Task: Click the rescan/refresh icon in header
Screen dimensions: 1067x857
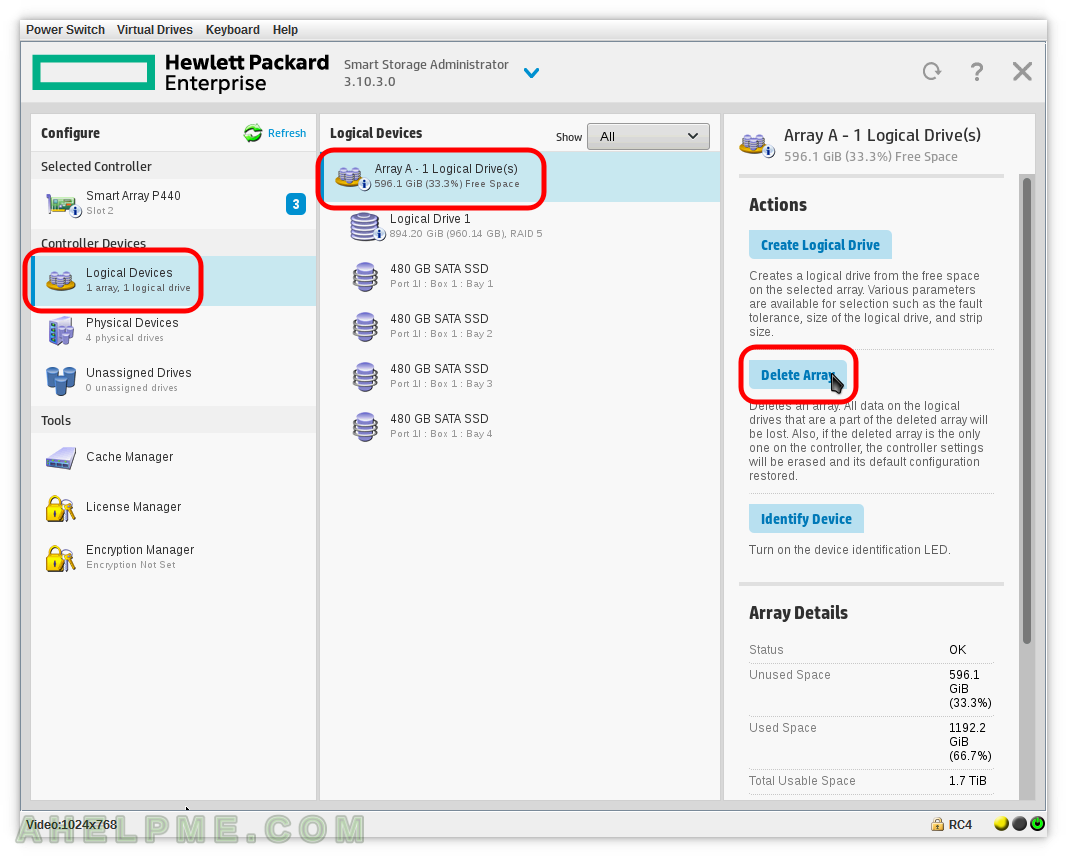Action: point(932,71)
